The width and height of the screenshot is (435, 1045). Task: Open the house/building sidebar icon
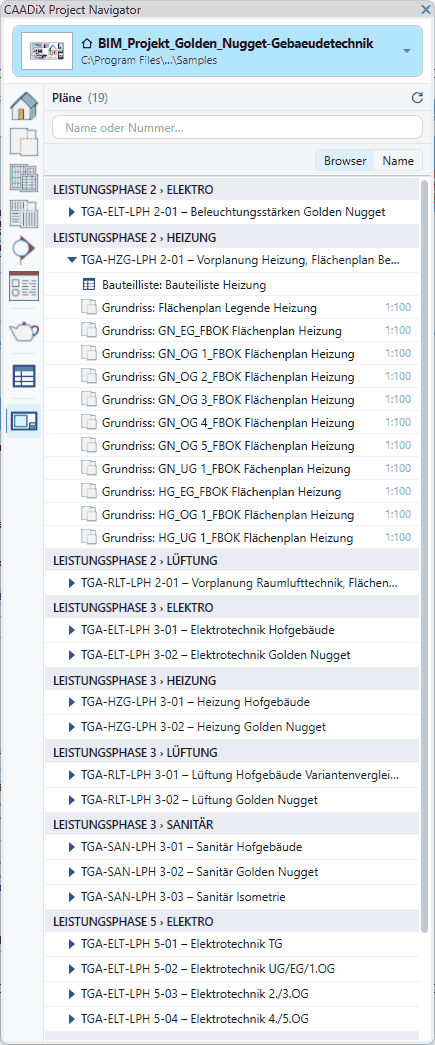click(x=24, y=106)
